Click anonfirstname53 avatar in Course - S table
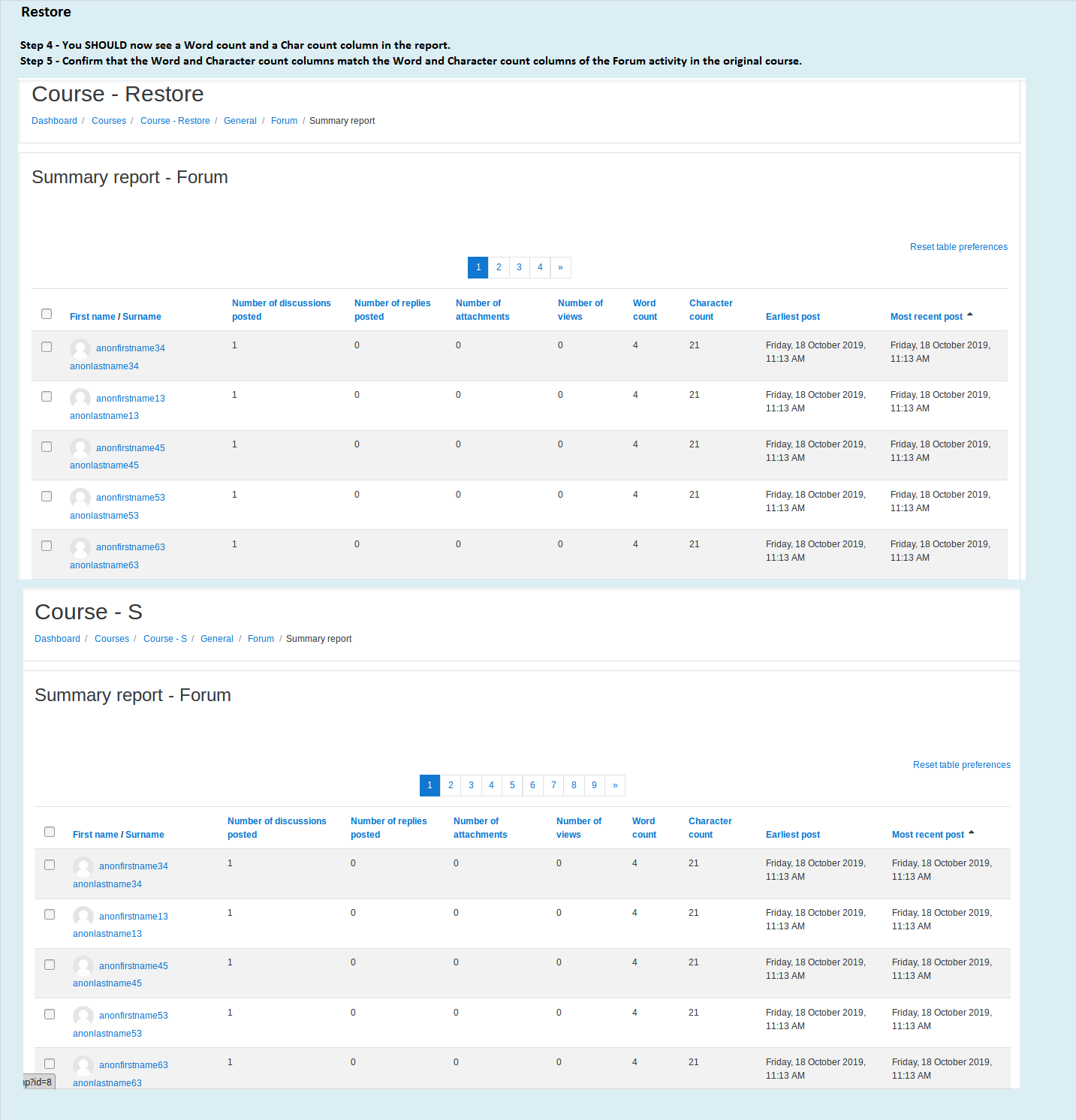The width and height of the screenshot is (1076, 1120). pos(83,1016)
